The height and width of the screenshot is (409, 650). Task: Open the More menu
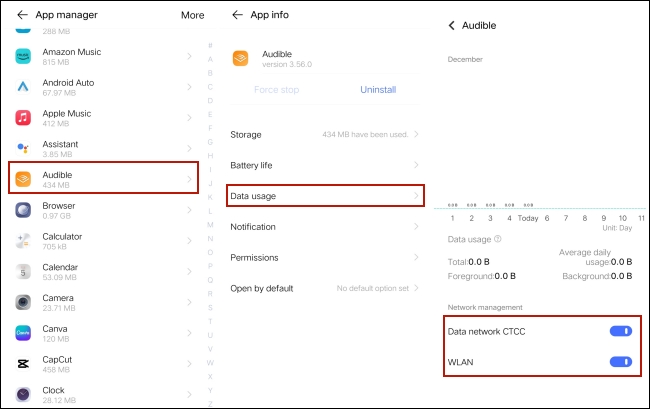(x=193, y=15)
